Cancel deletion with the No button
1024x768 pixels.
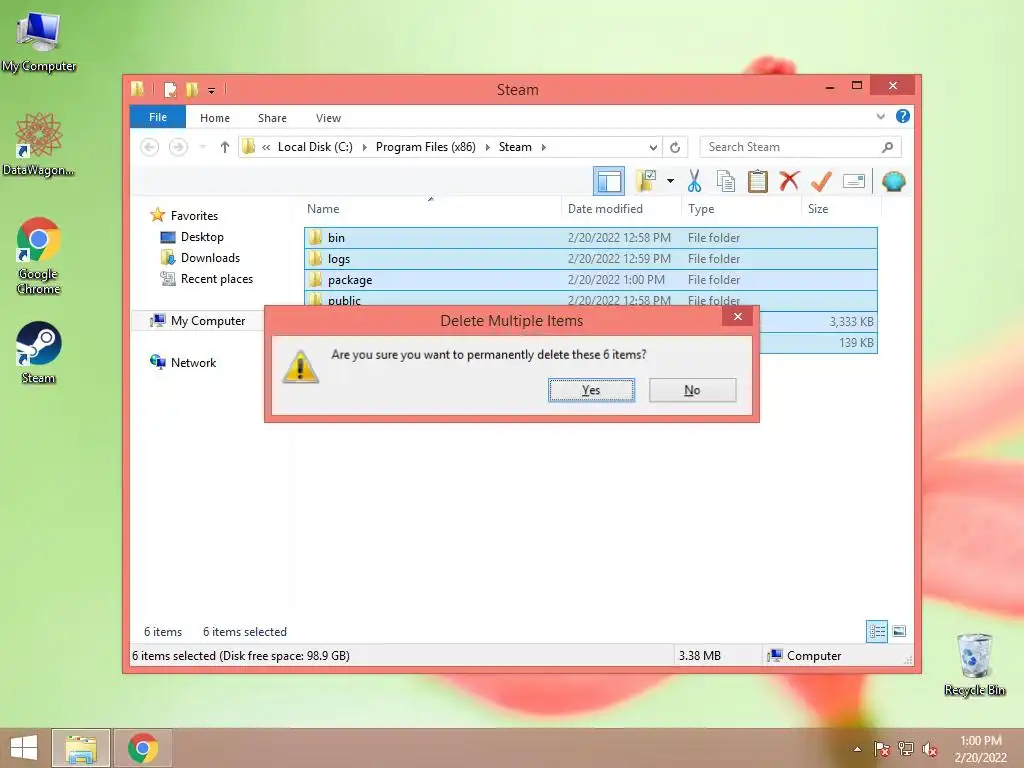click(692, 390)
